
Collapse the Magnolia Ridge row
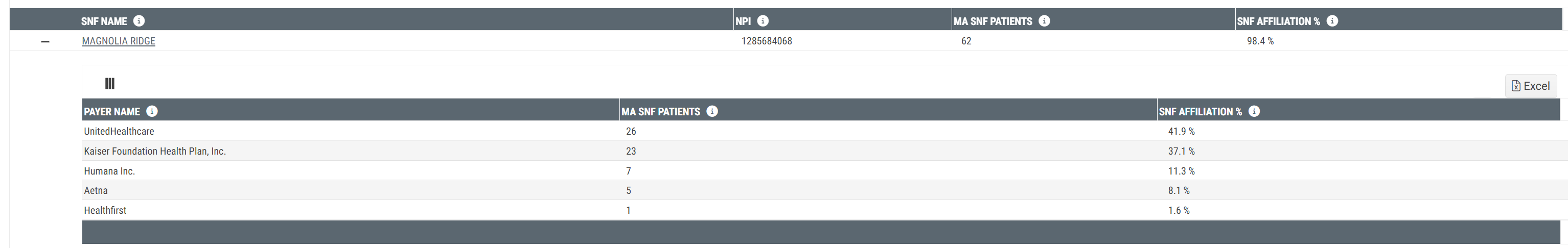[45, 41]
